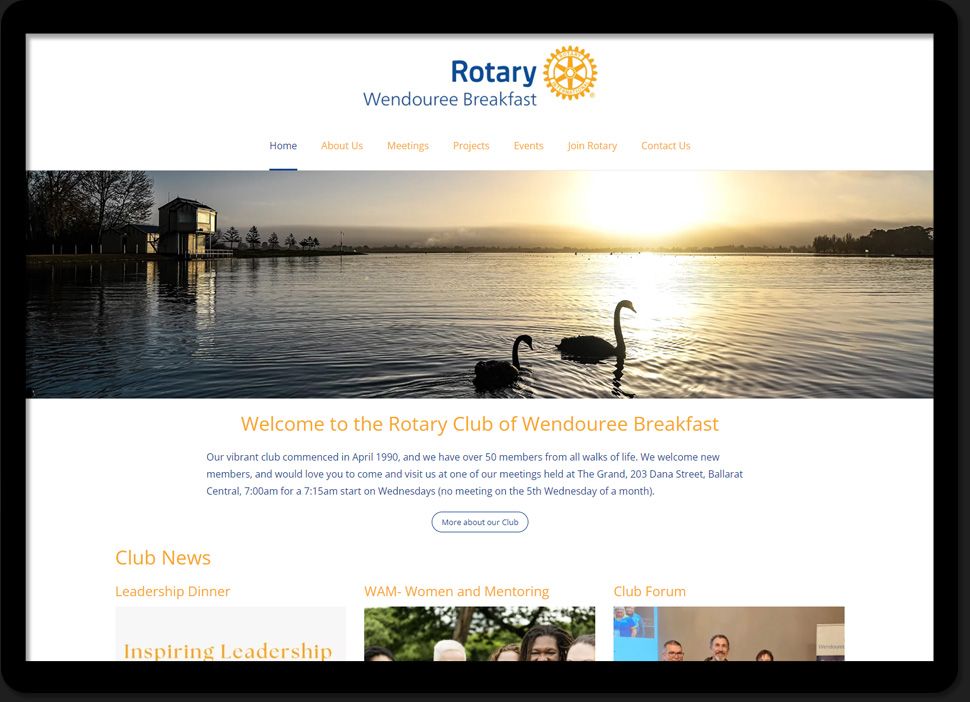Viewport: 970px width, 702px height.
Task: Click the Join Rotary nav link
Action: (x=592, y=146)
